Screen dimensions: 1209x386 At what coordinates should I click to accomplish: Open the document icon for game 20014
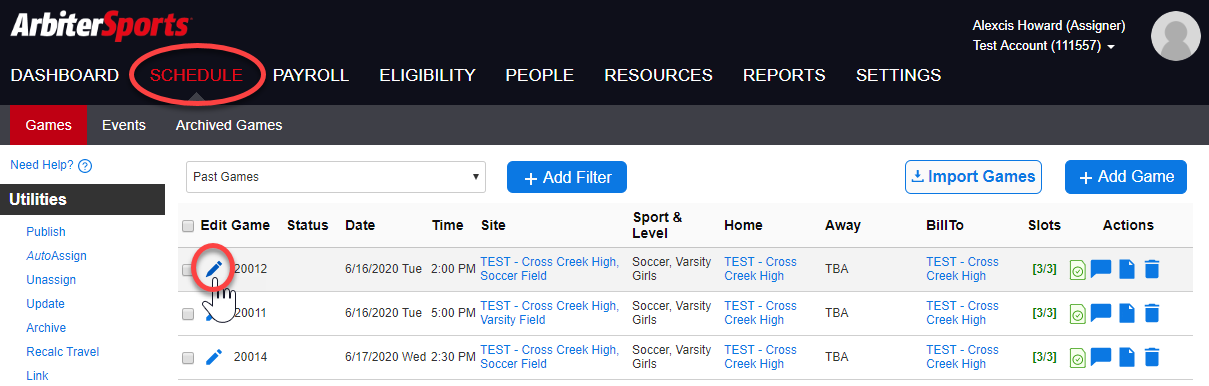pyautogui.click(x=1127, y=357)
